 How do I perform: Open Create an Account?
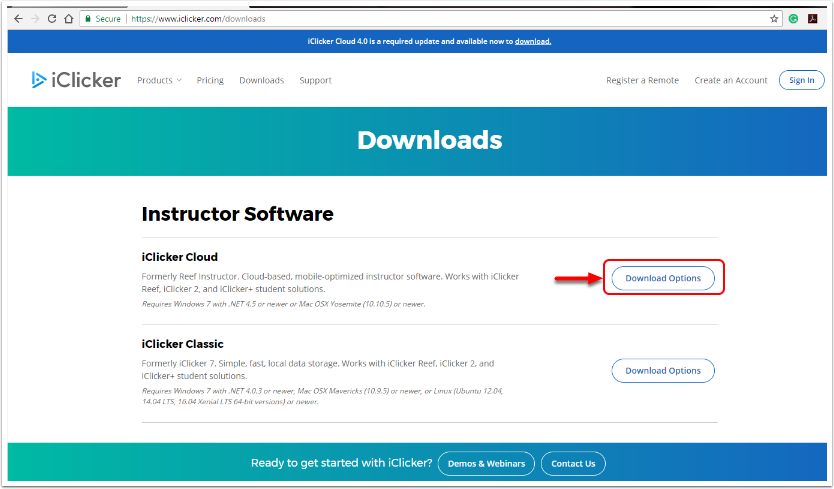point(731,80)
